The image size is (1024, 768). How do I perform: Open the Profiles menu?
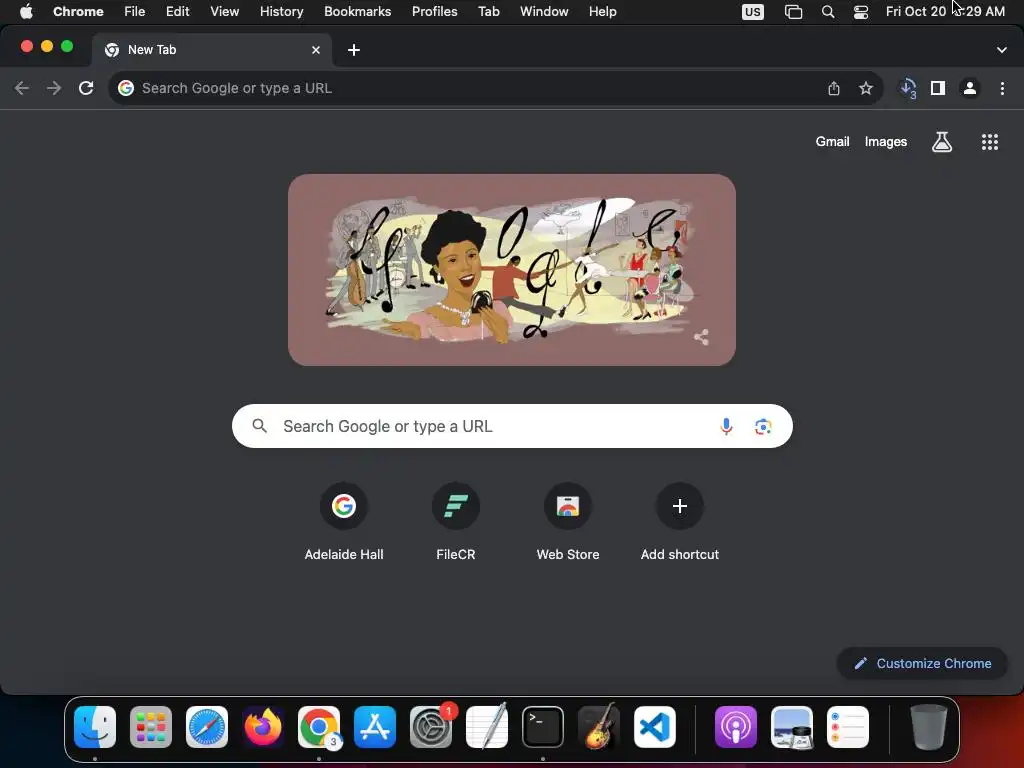click(x=434, y=12)
